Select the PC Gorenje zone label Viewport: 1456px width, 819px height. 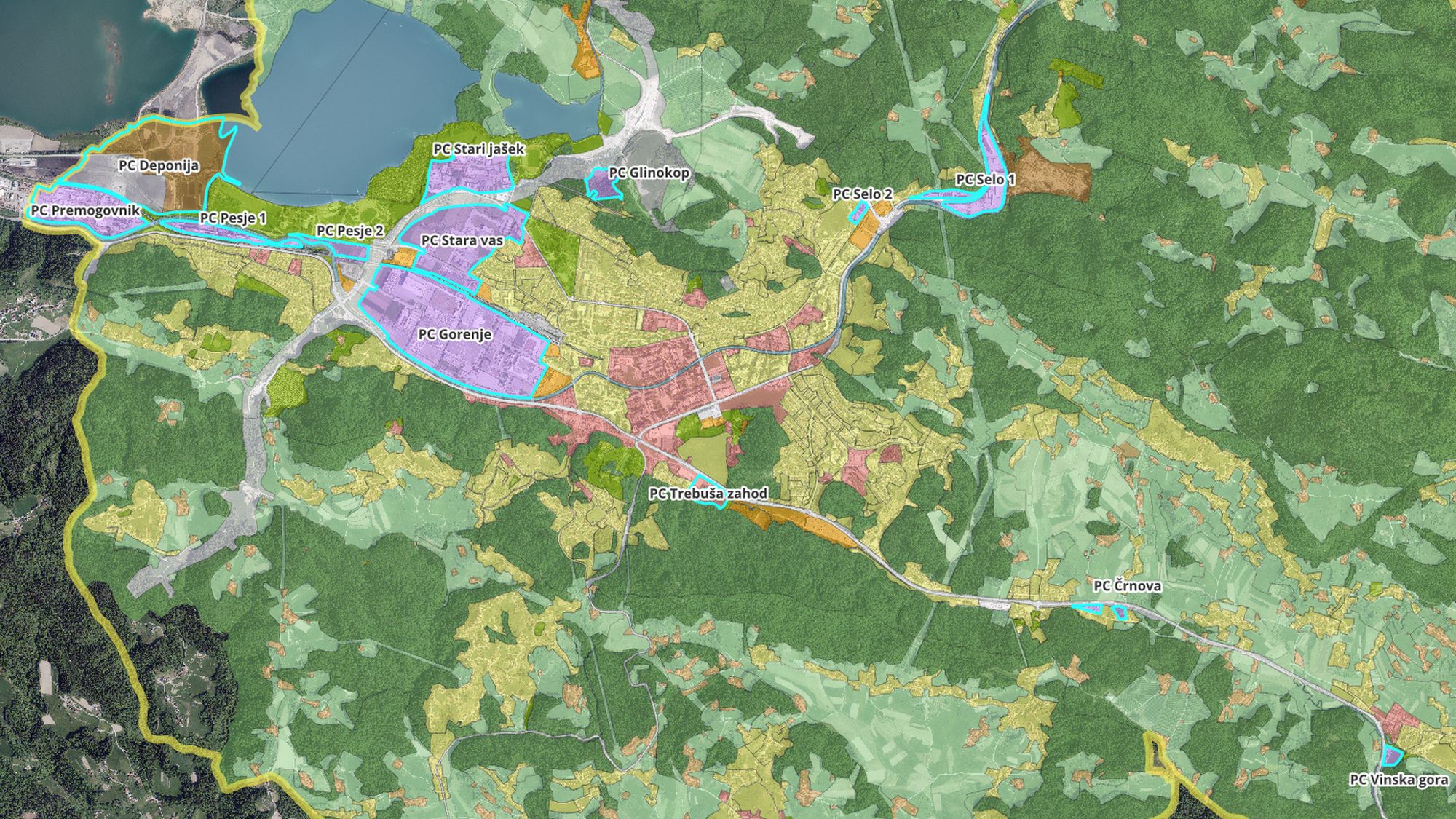coord(455,334)
